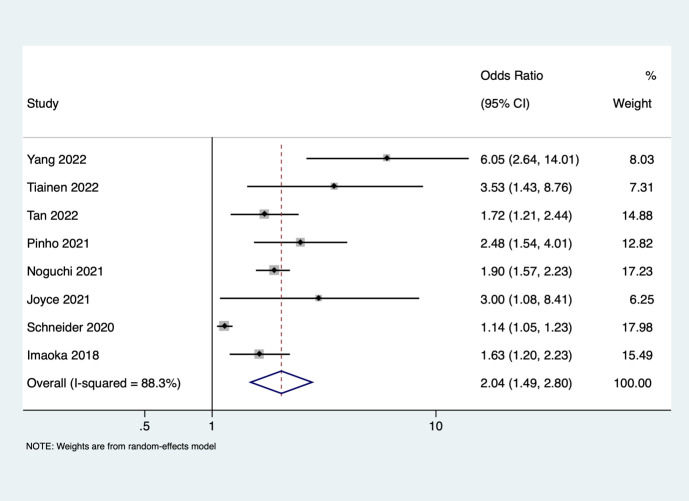Click the Yang 2022 study label
This screenshot has height=501, width=689.
(57, 159)
